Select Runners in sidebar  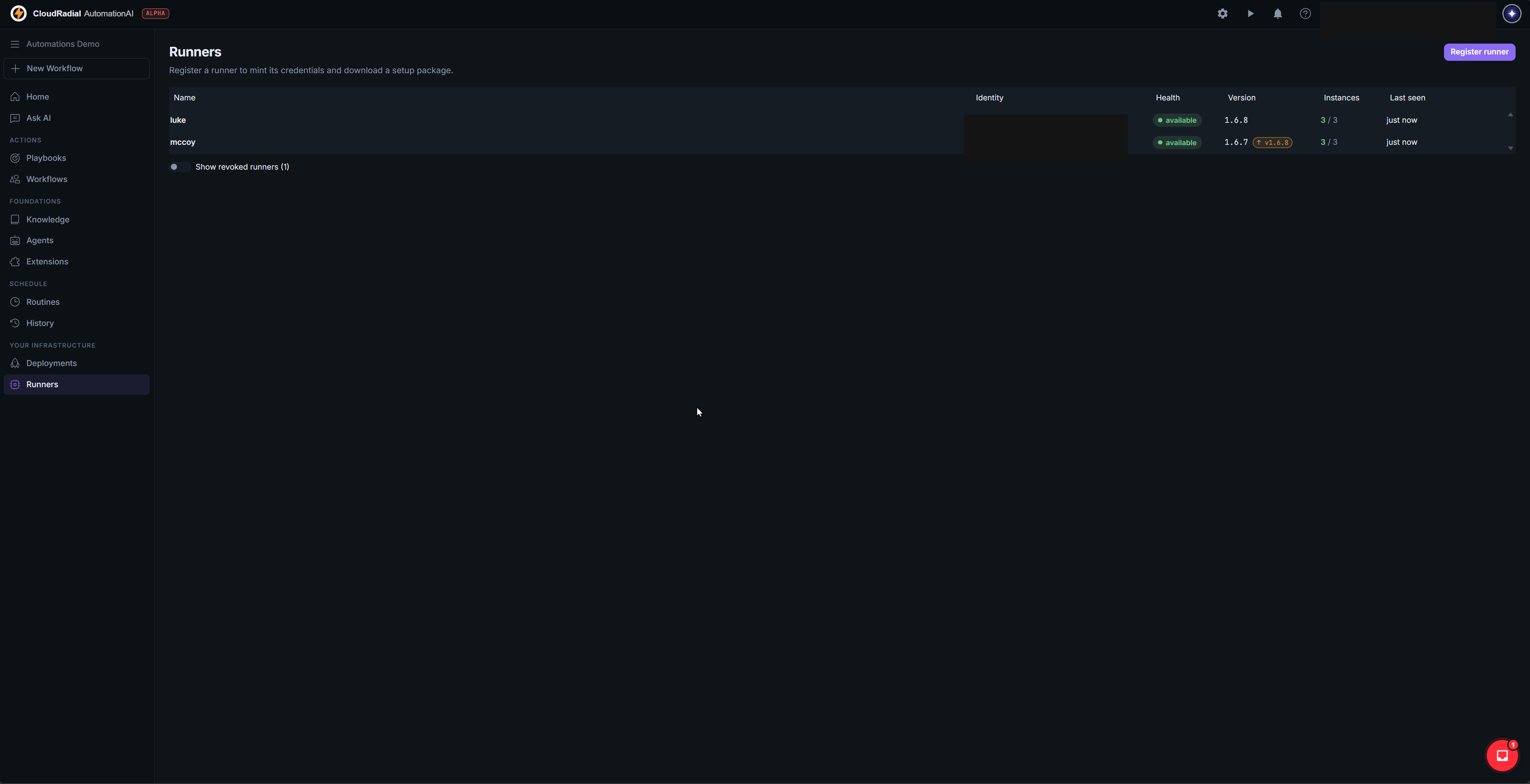tap(77, 384)
